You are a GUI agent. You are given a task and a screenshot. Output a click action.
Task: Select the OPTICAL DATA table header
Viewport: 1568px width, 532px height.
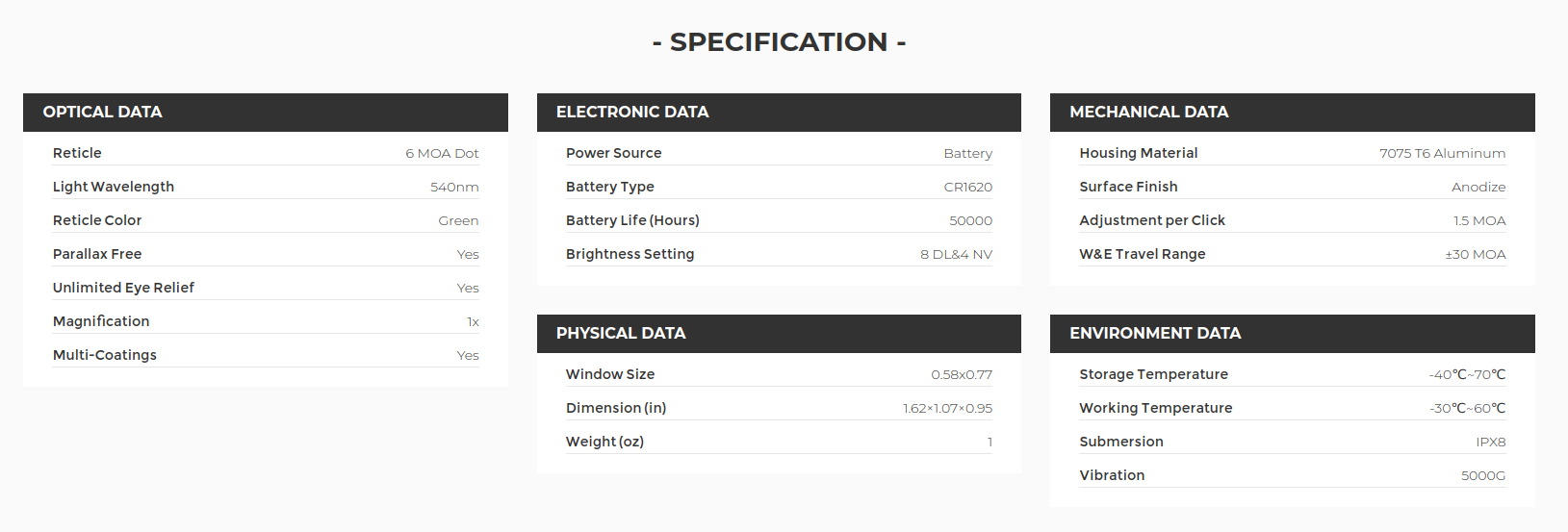(266, 113)
